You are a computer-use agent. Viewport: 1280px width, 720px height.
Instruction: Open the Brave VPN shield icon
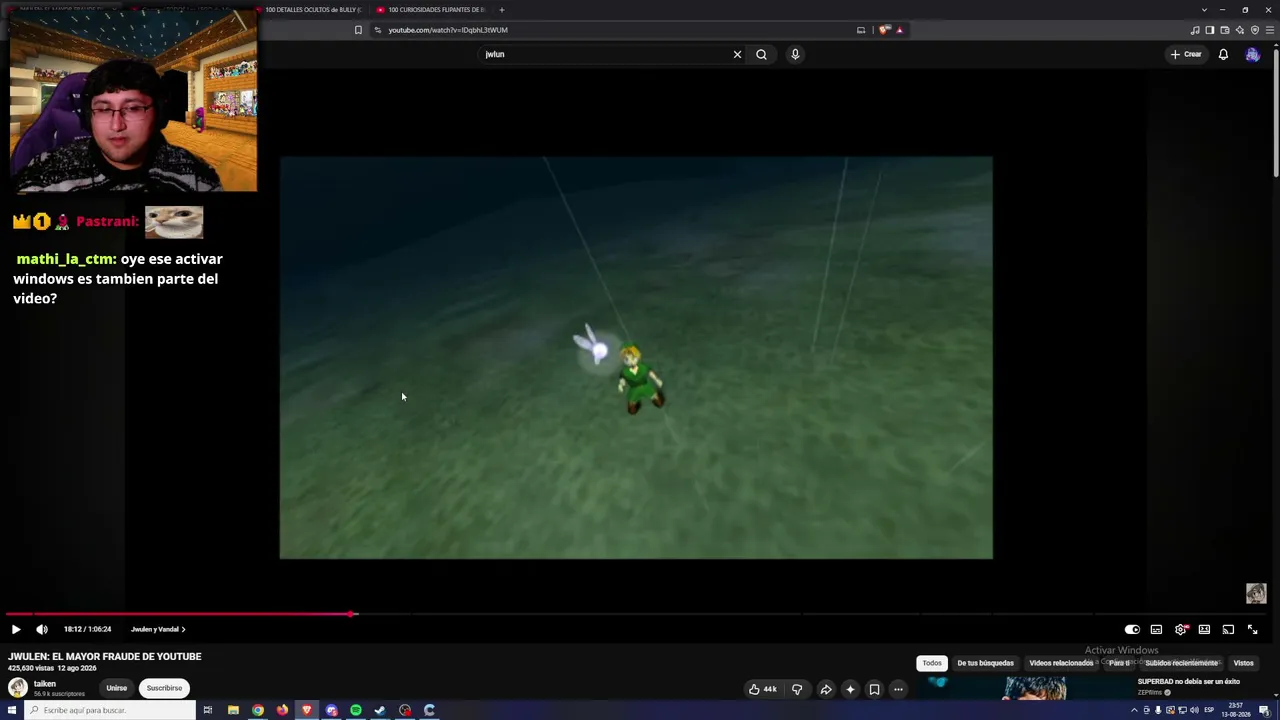[x=1254, y=30]
